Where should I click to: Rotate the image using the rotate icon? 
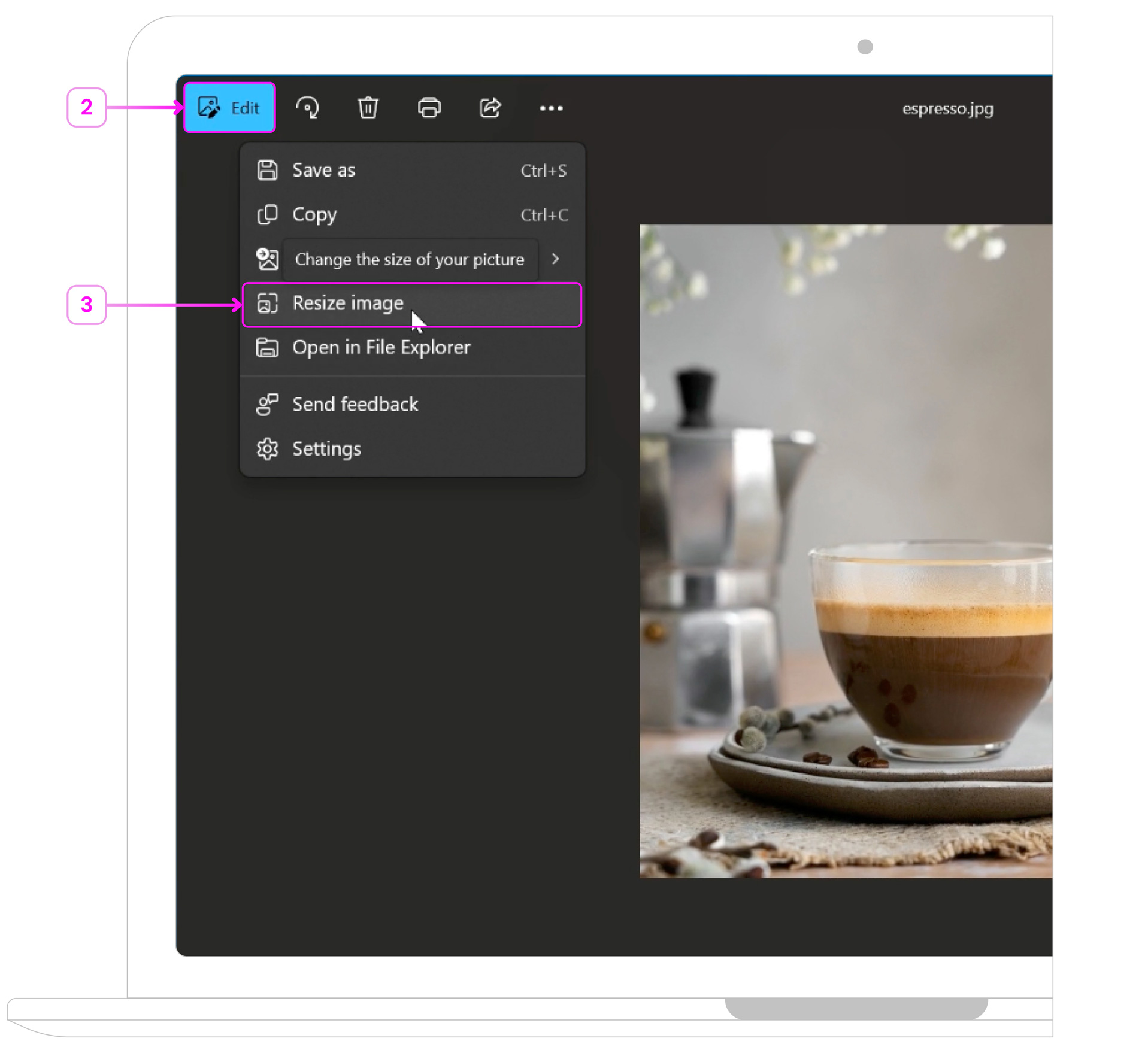tap(307, 108)
